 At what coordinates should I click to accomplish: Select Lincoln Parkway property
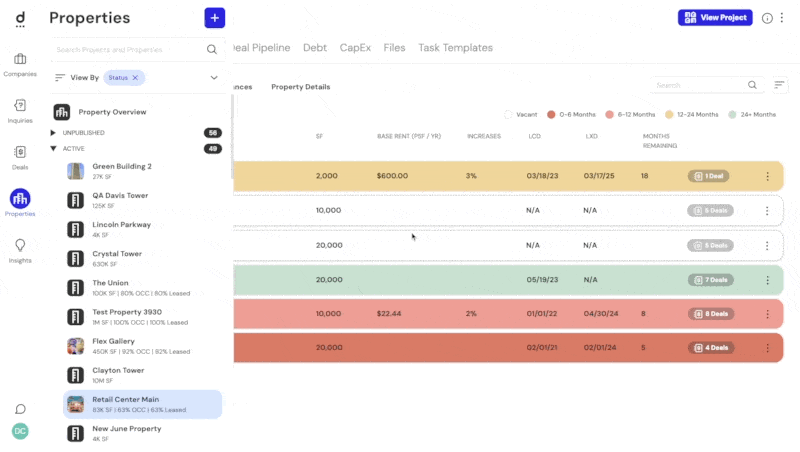143,230
